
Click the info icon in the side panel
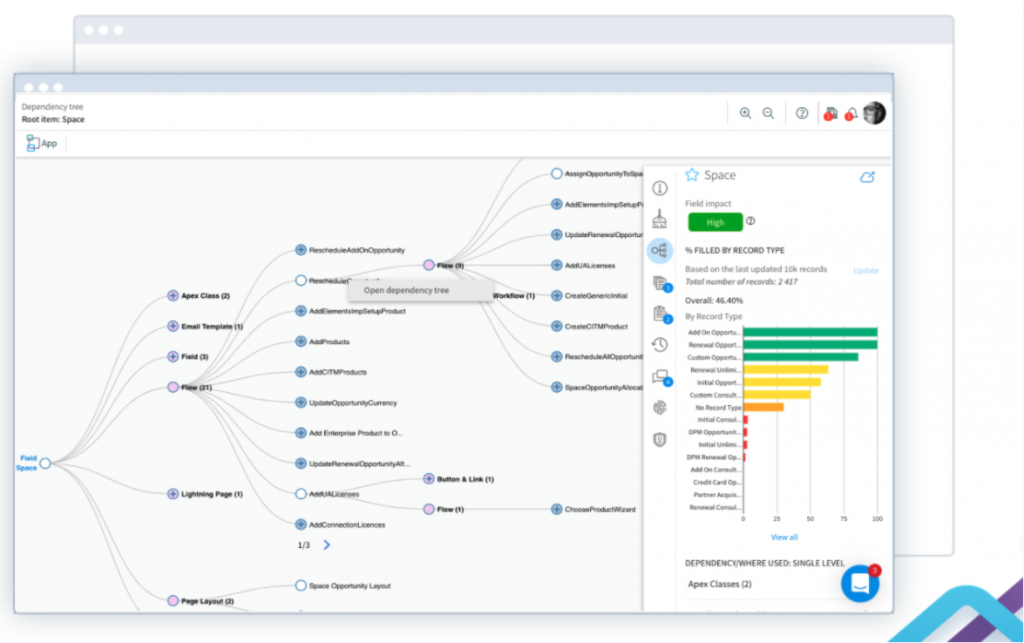[x=660, y=188]
